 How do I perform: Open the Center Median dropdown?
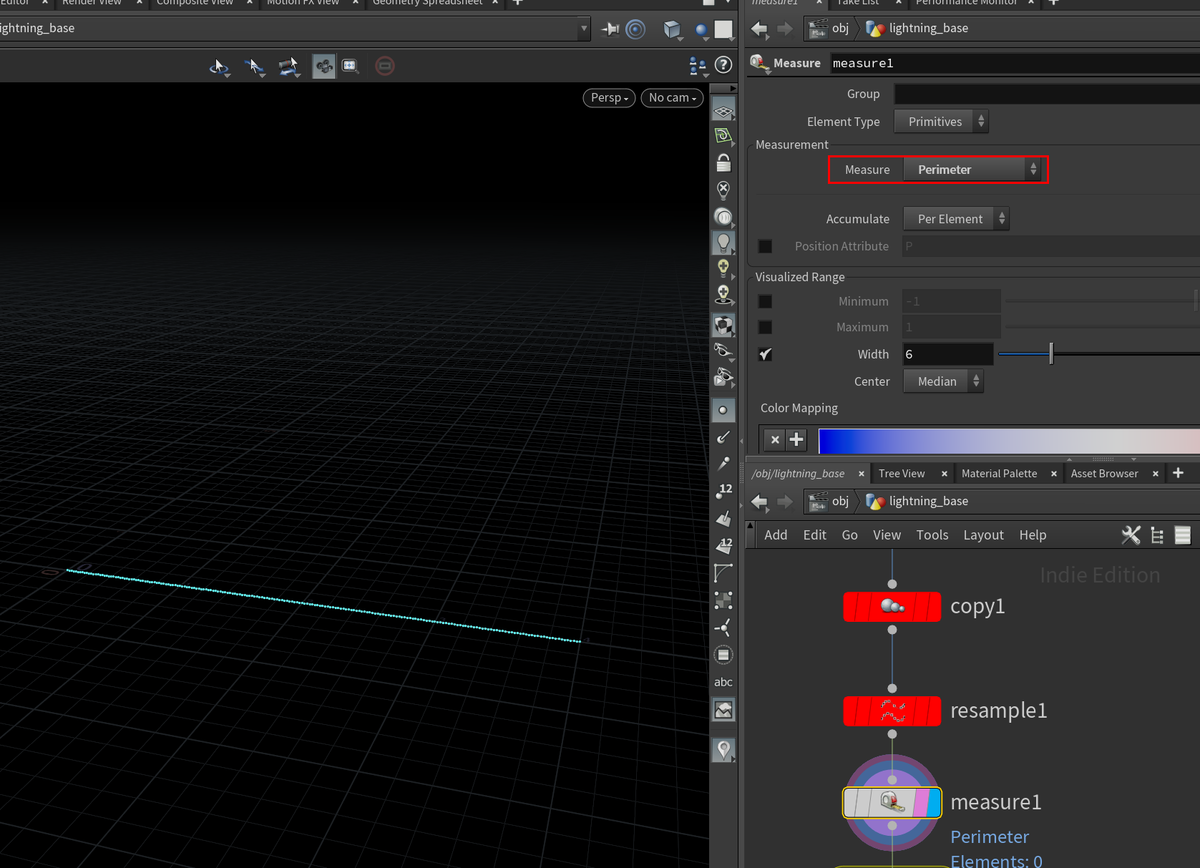943,381
